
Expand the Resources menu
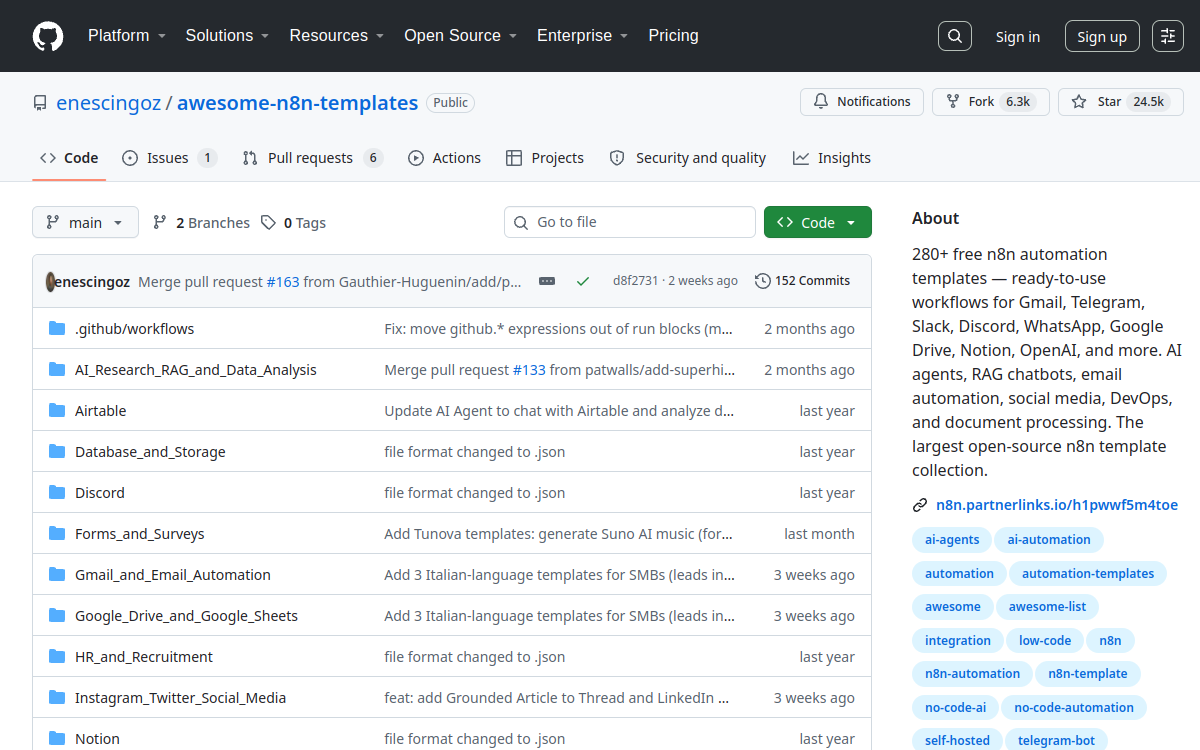click(x=337, y=36)
